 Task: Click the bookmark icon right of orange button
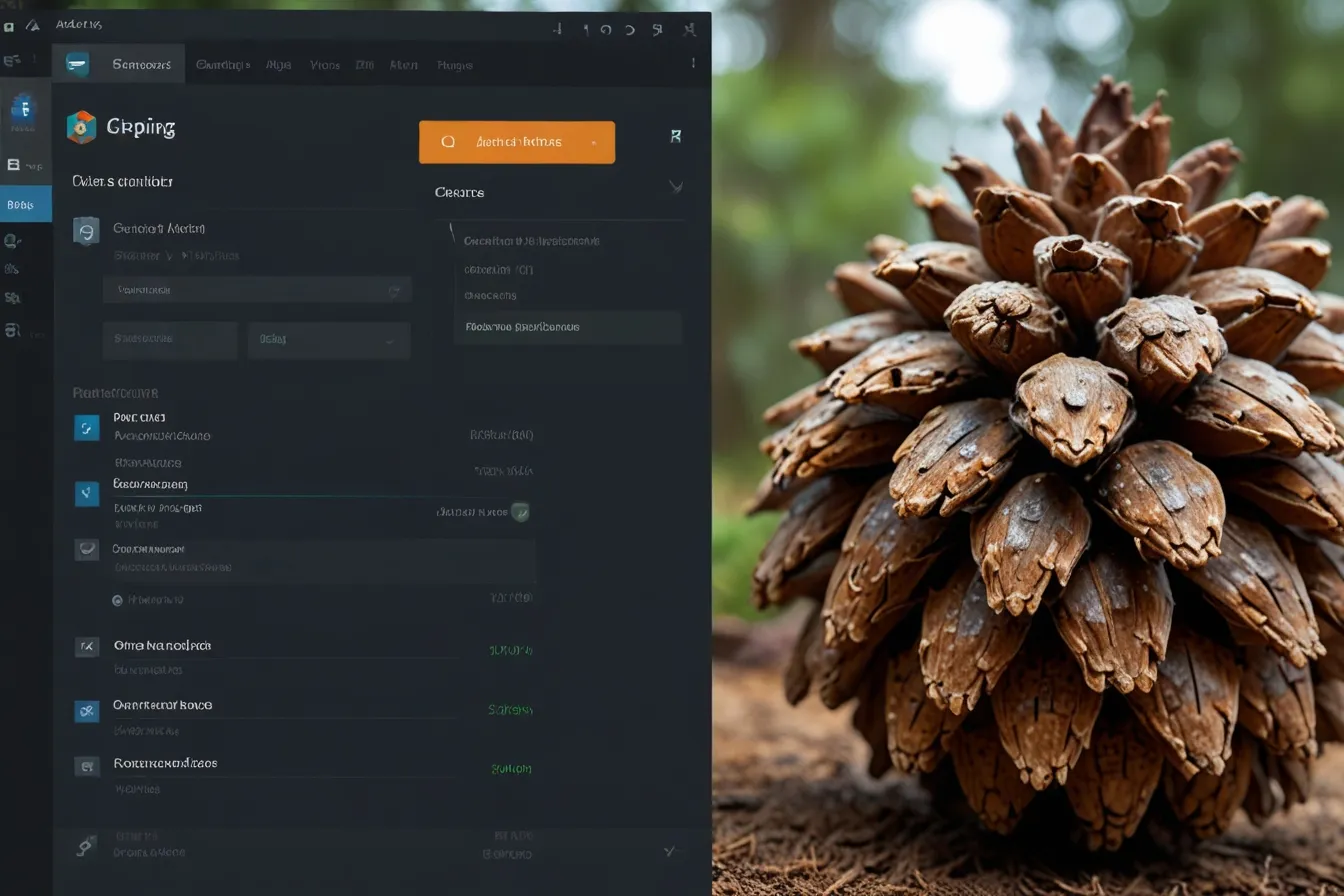[675, 136]
